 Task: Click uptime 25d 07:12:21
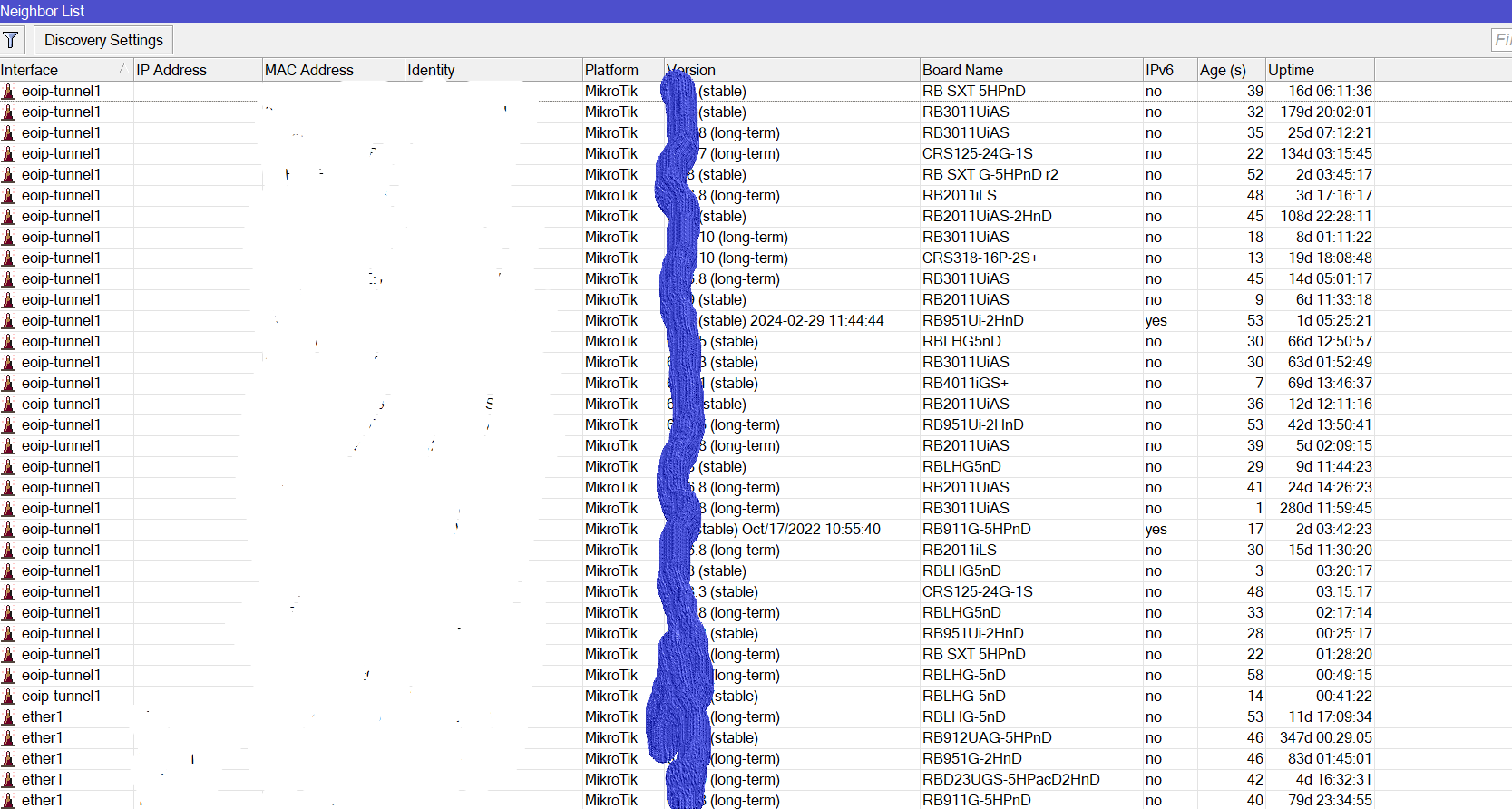coord(1330,132)
